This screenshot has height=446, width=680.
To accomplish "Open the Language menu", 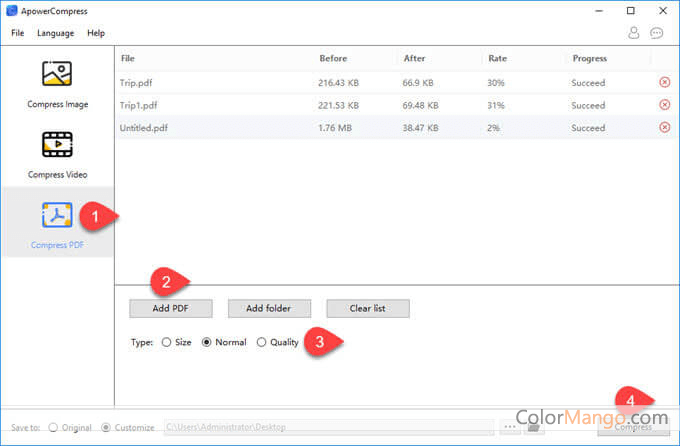I will [55, 33].
